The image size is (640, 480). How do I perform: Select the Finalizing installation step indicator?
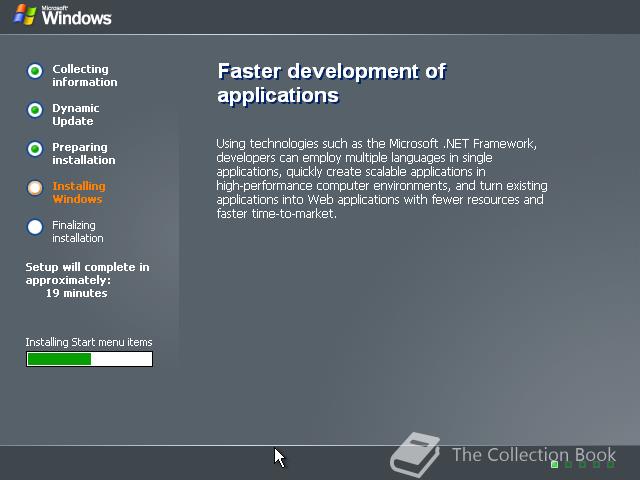pos(35,227)
